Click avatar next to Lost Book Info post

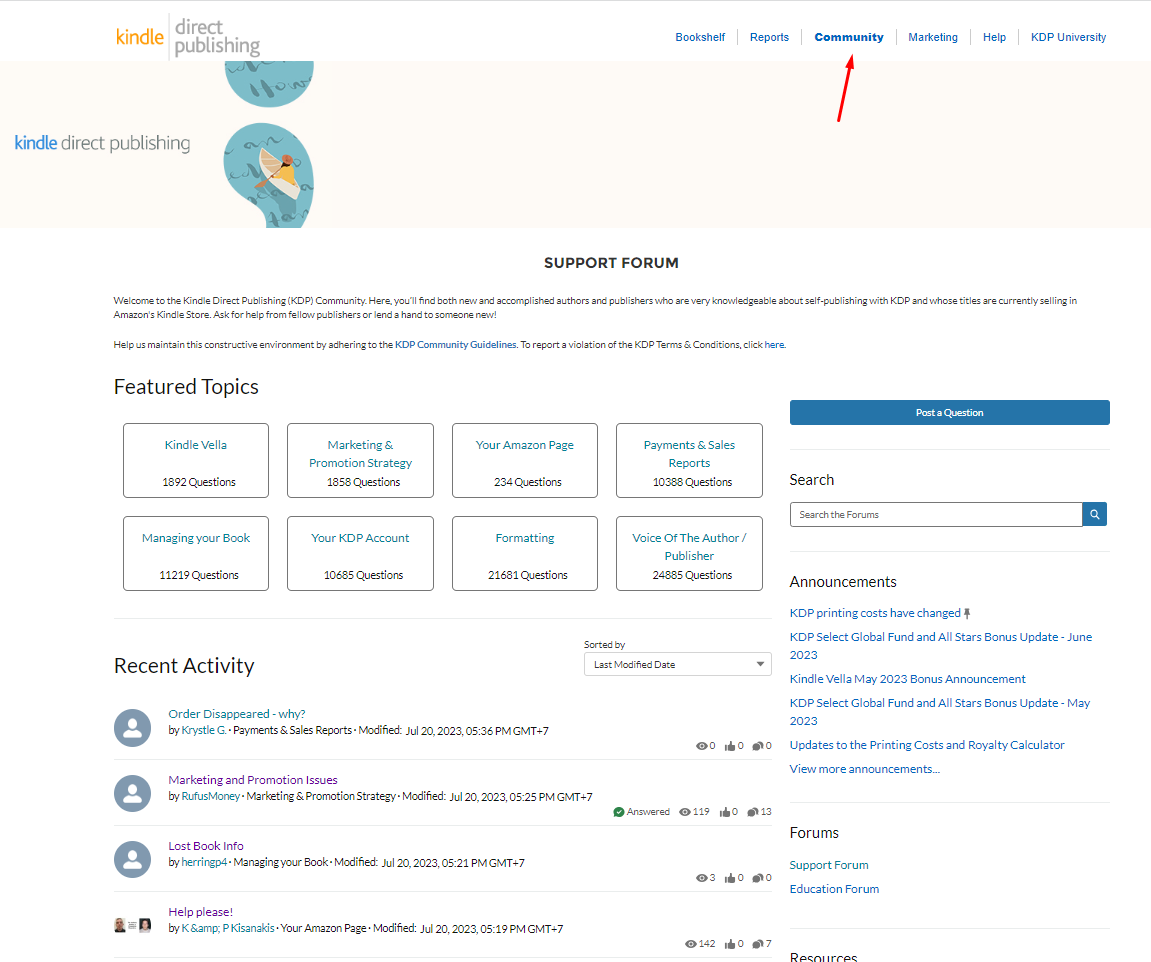click(133, 860)
